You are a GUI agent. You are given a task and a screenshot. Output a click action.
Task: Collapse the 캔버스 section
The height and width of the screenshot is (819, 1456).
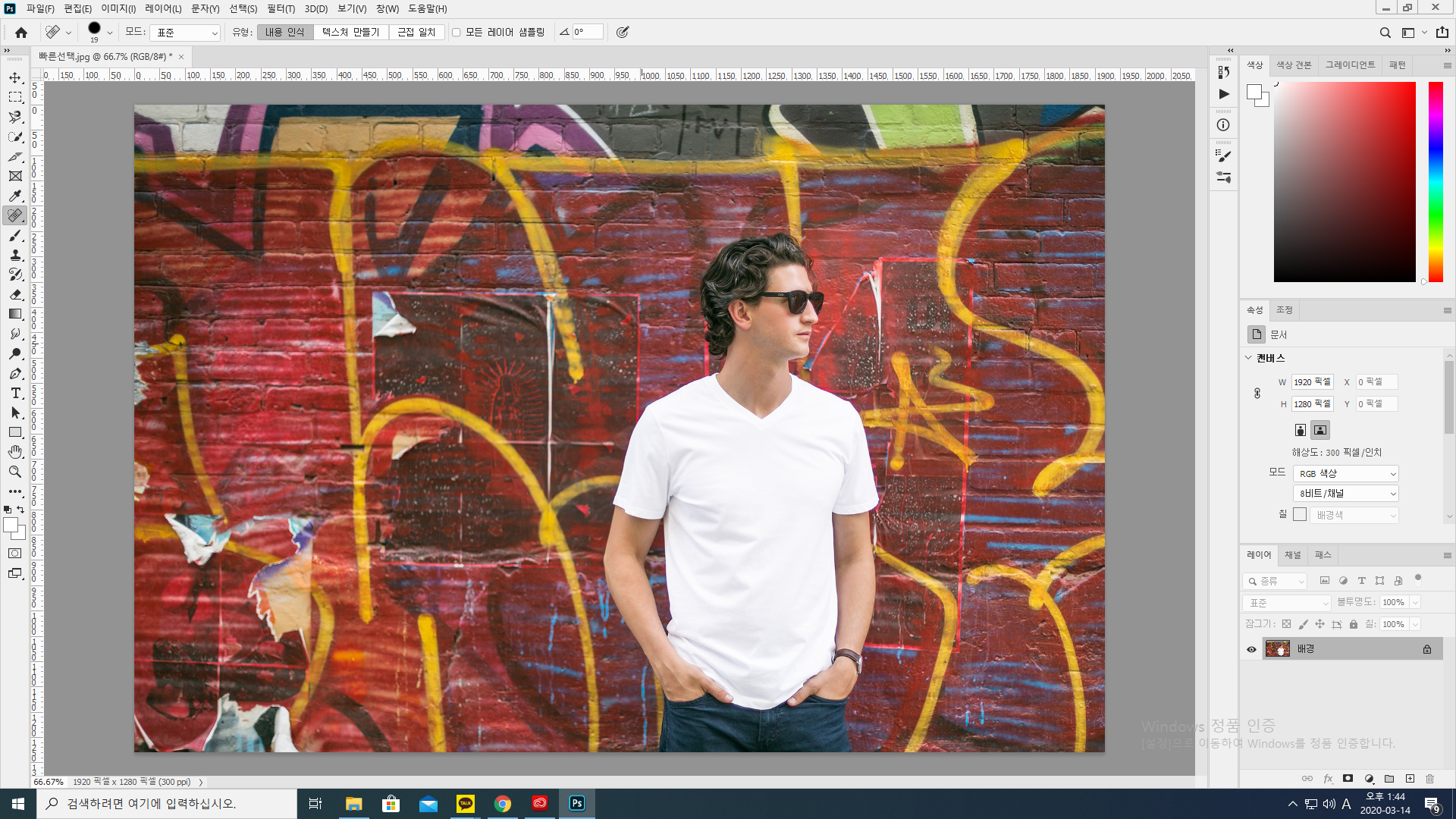point(1248,358)
